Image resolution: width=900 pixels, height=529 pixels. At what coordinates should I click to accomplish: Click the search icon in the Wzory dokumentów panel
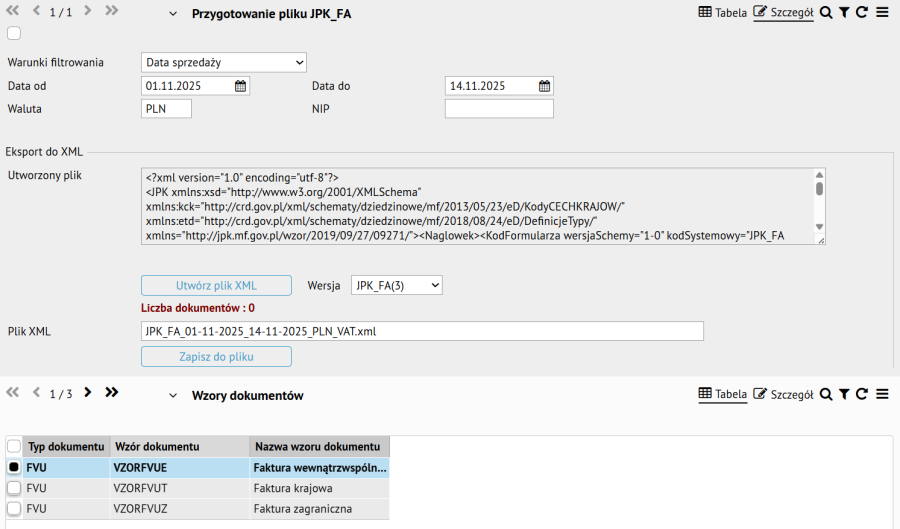click(826, 394)
